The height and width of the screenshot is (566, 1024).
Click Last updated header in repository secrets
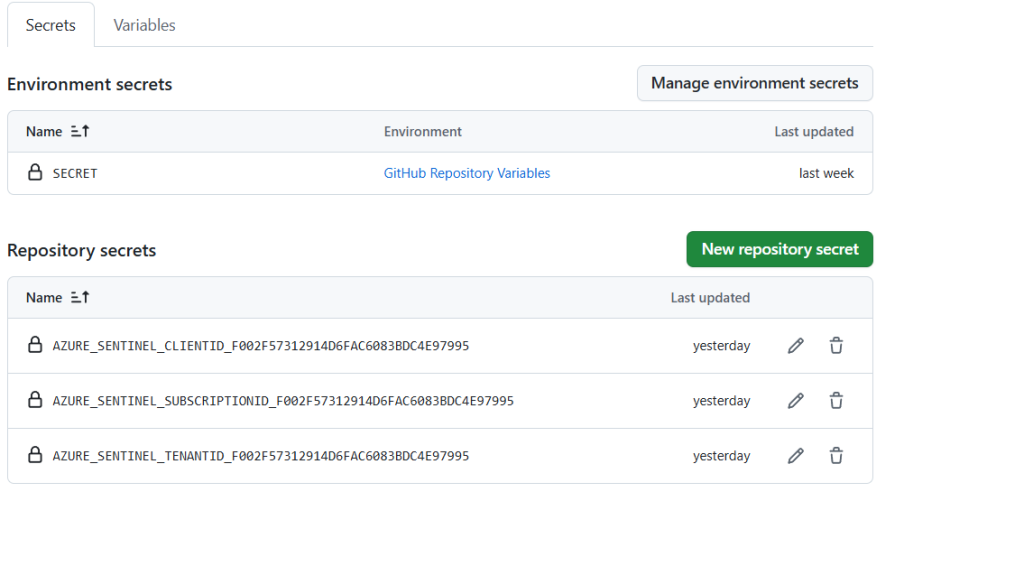pos(710,298)
